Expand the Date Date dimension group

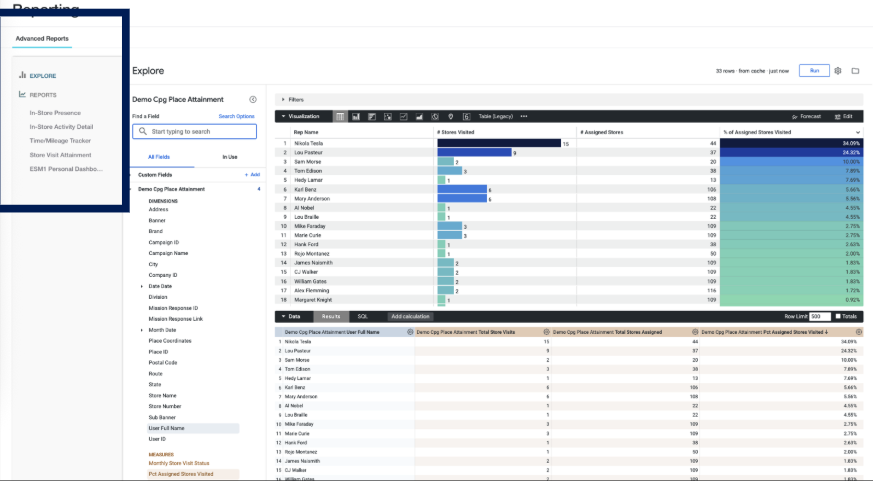pos(141,286)
